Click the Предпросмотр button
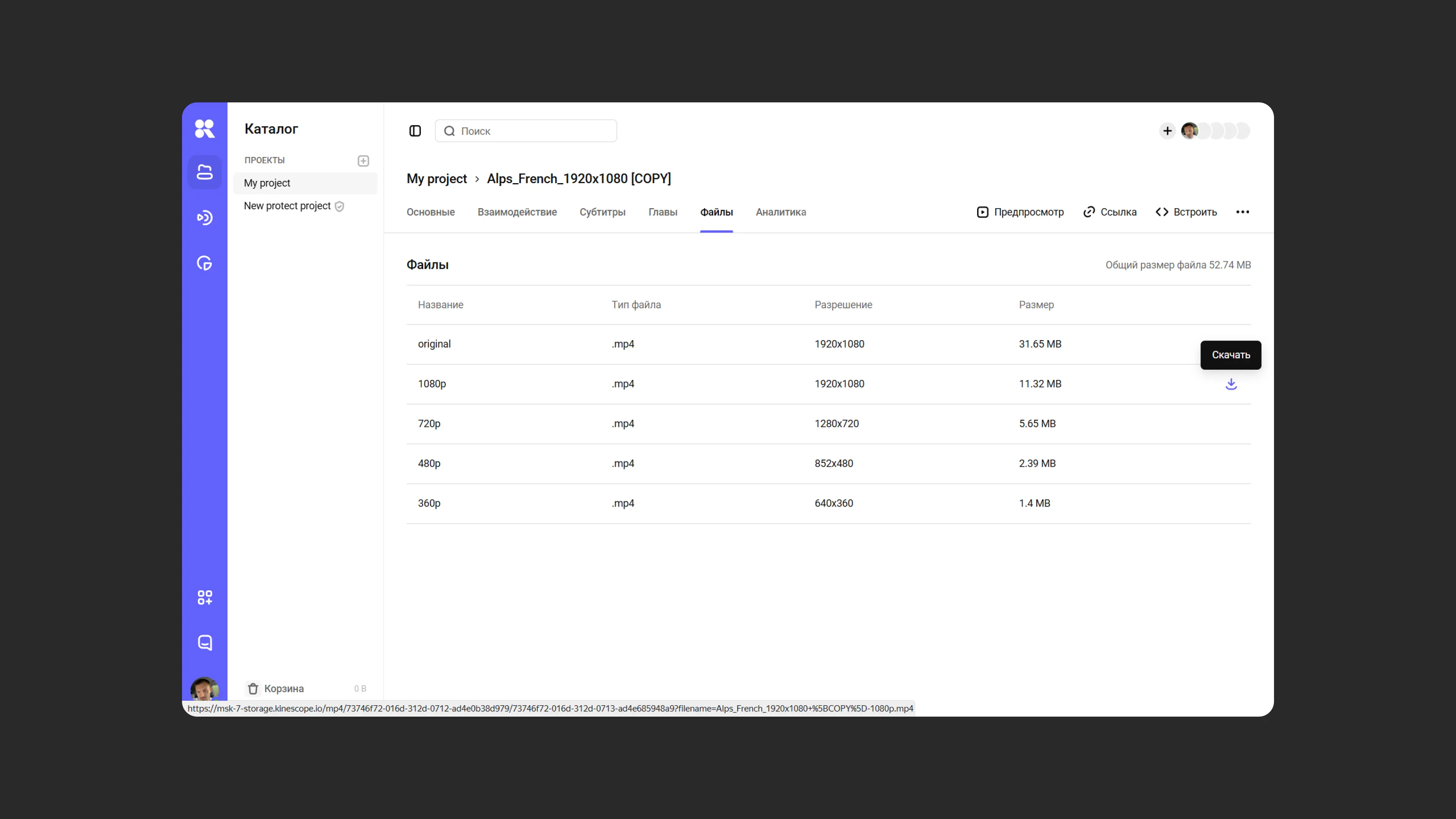Viewport: 1456px width, 819px height. click(x=1020, y=212)
